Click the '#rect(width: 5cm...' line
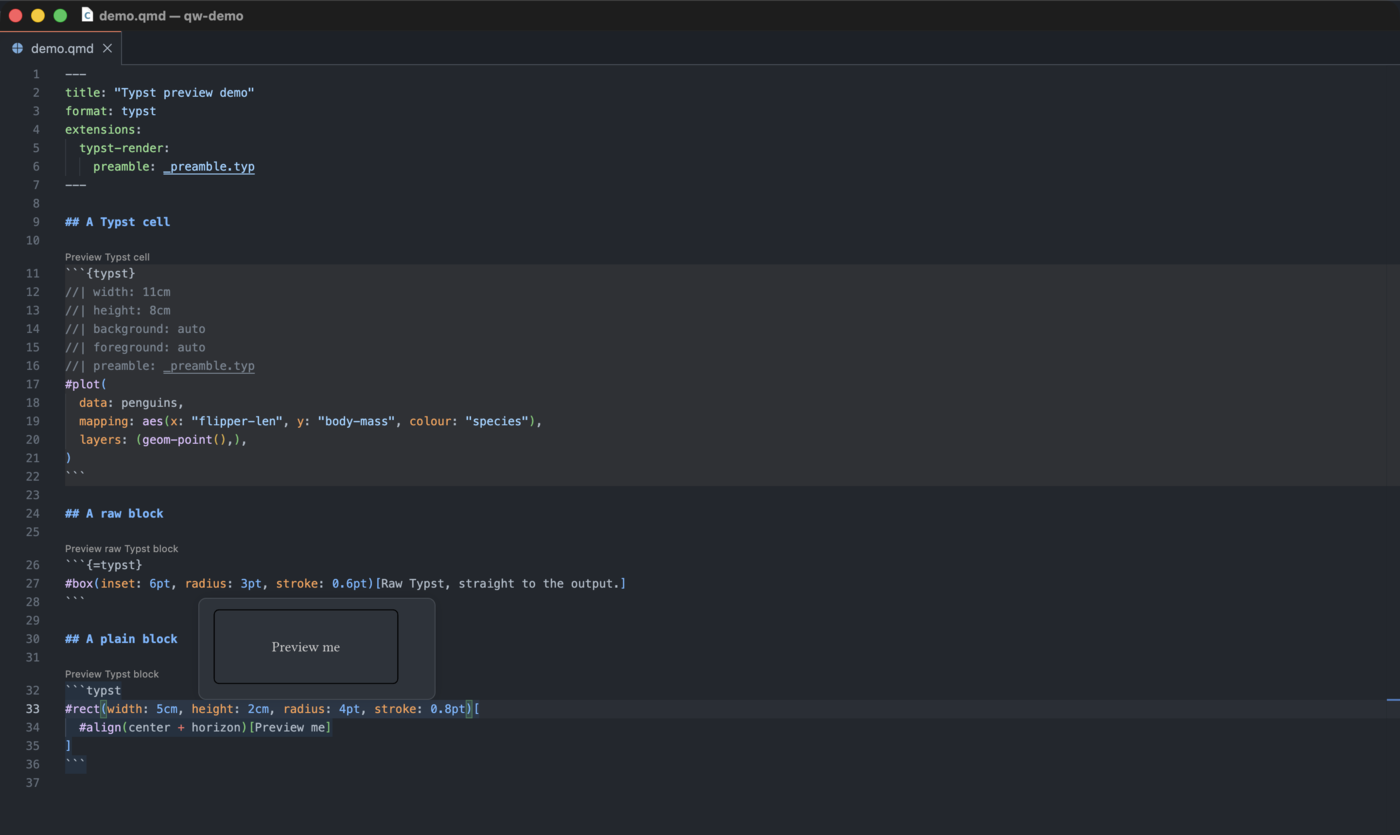Image resolution: width=1400 pixels, height=835 pixels. [272, 709]
